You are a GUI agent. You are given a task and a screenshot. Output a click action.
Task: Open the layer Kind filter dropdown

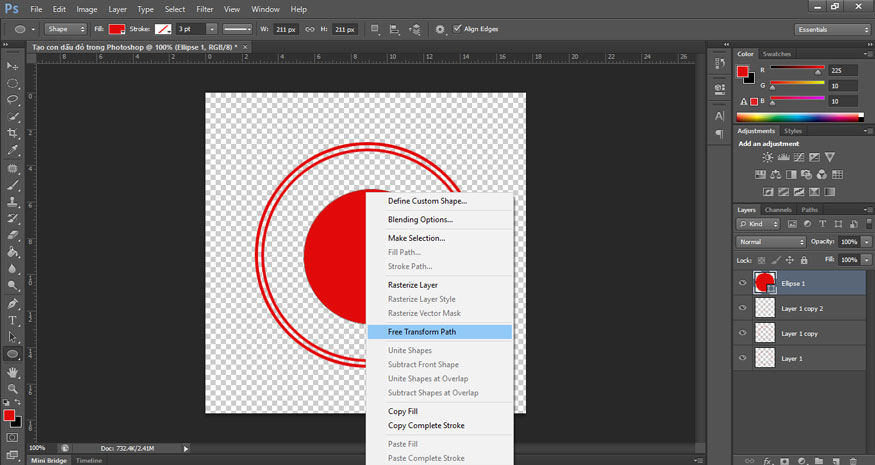[x=758, y=224]
